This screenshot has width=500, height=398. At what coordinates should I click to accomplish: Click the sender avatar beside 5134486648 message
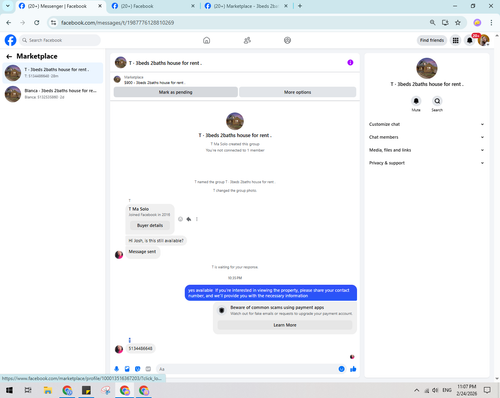click(119, 349)
